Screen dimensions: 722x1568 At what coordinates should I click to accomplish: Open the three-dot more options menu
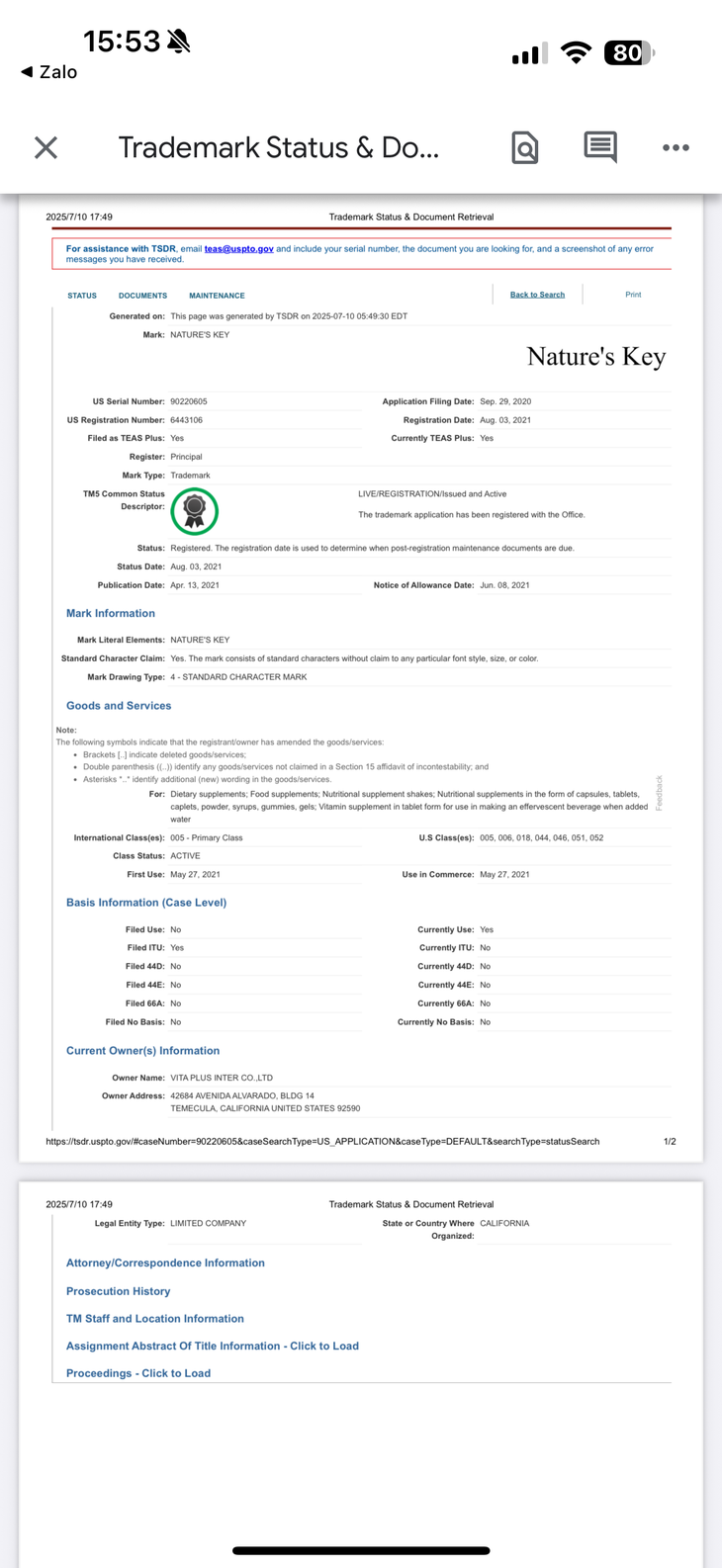676,148
